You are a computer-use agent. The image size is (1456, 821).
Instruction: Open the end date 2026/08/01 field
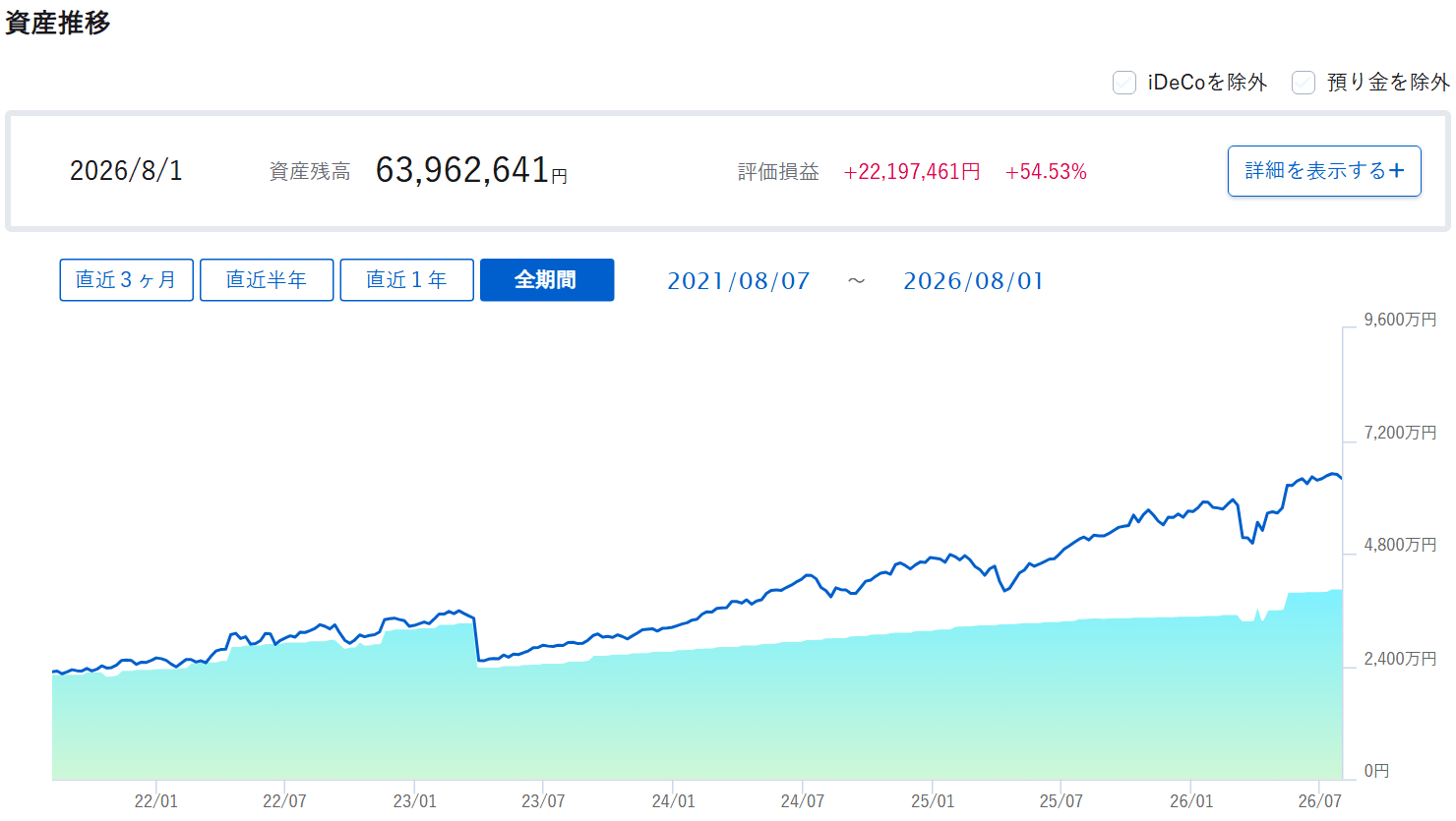click(x=974, y=281)
